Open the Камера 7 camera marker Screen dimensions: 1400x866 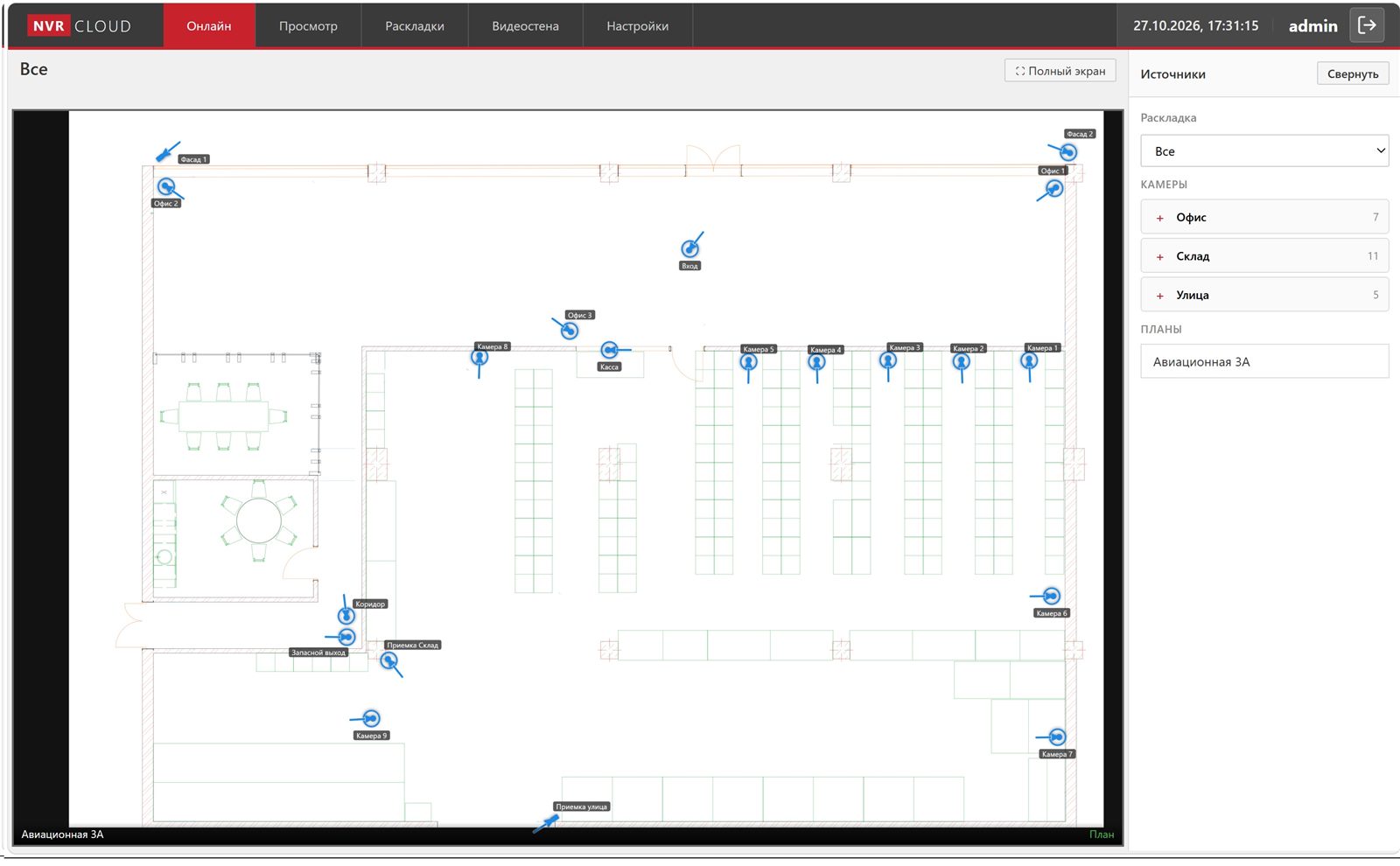1056,737
